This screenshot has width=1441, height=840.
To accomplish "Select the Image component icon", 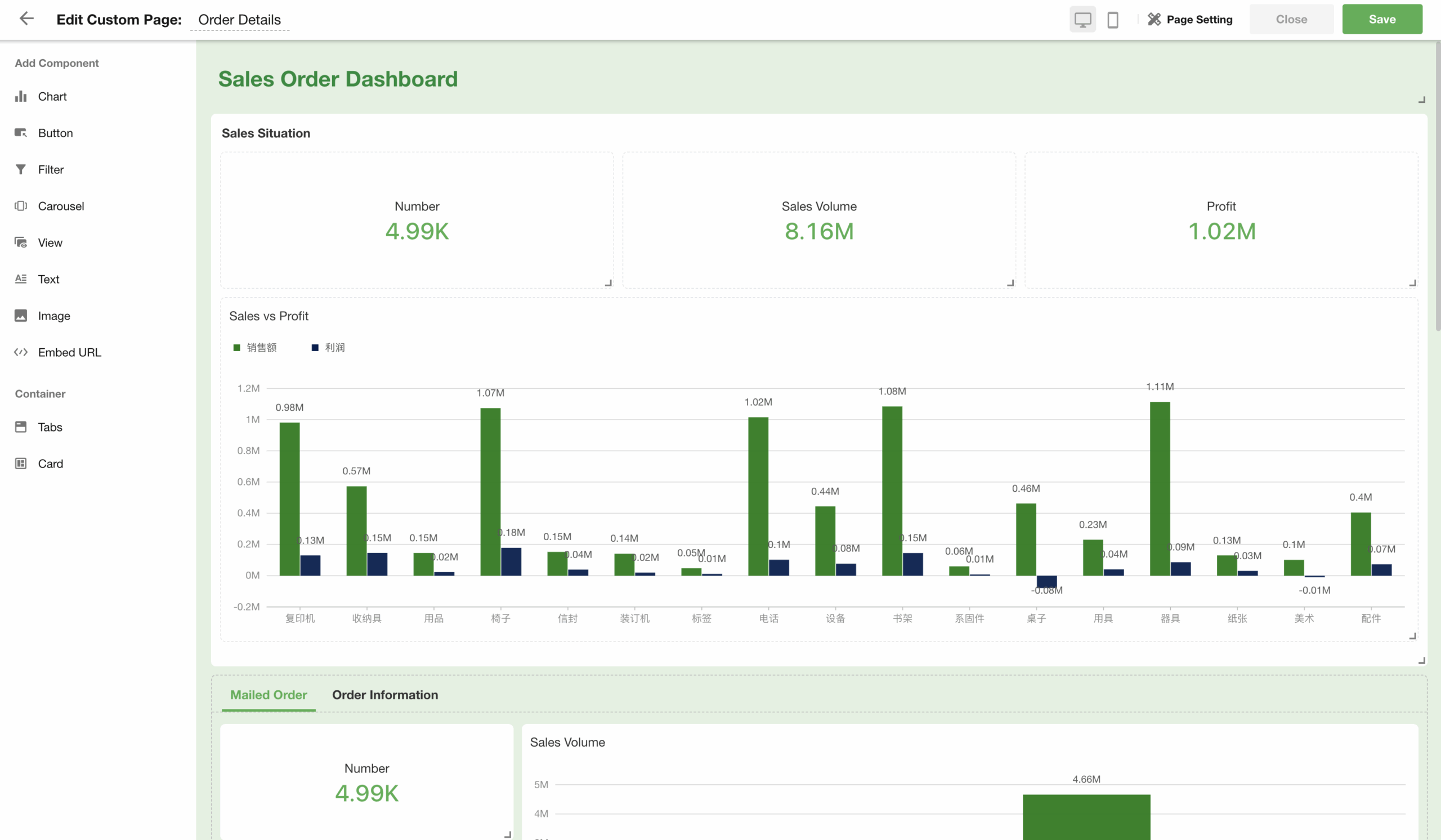I will click(21, 316).
